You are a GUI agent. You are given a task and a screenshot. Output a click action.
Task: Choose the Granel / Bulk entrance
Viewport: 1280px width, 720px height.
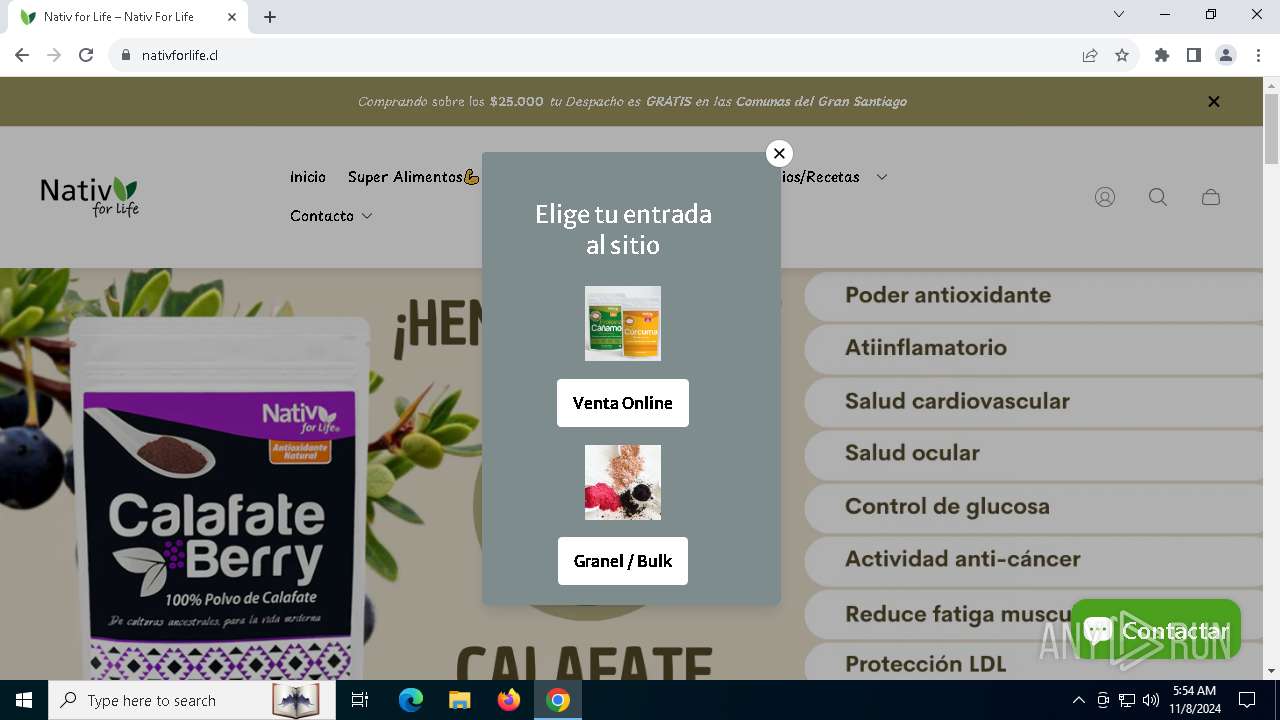(x=623, y=561)
